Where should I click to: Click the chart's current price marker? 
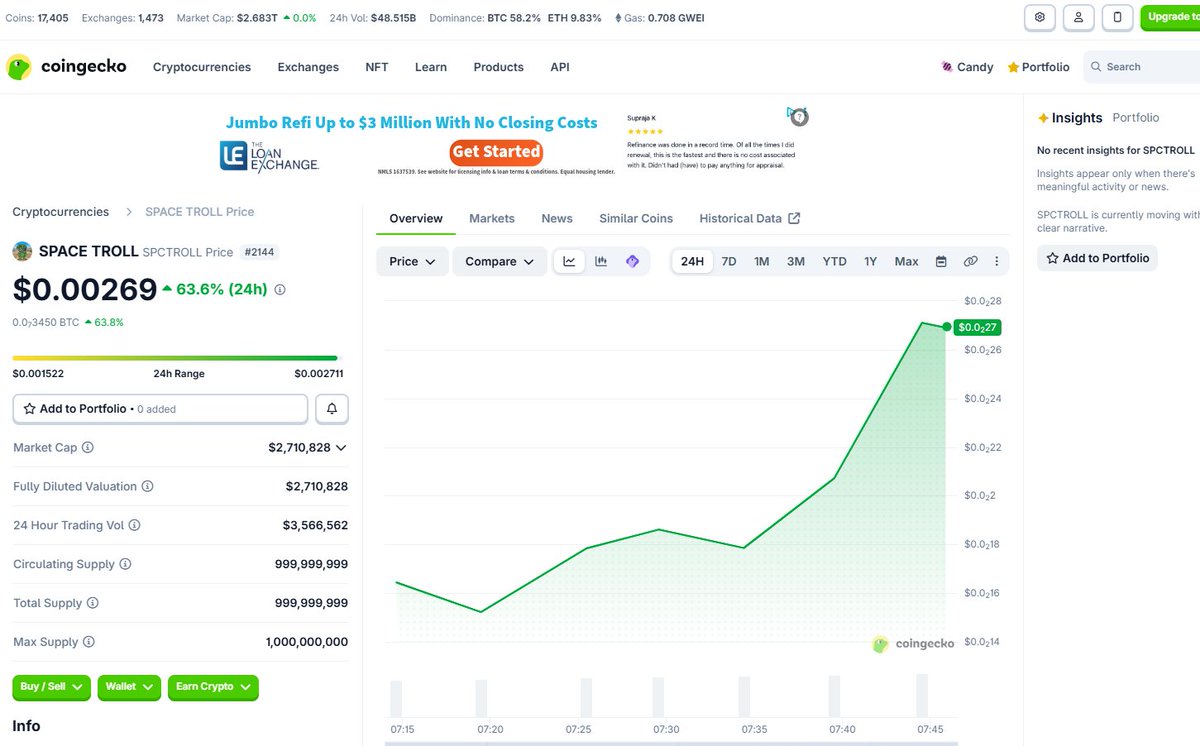[x=978, y=327]
